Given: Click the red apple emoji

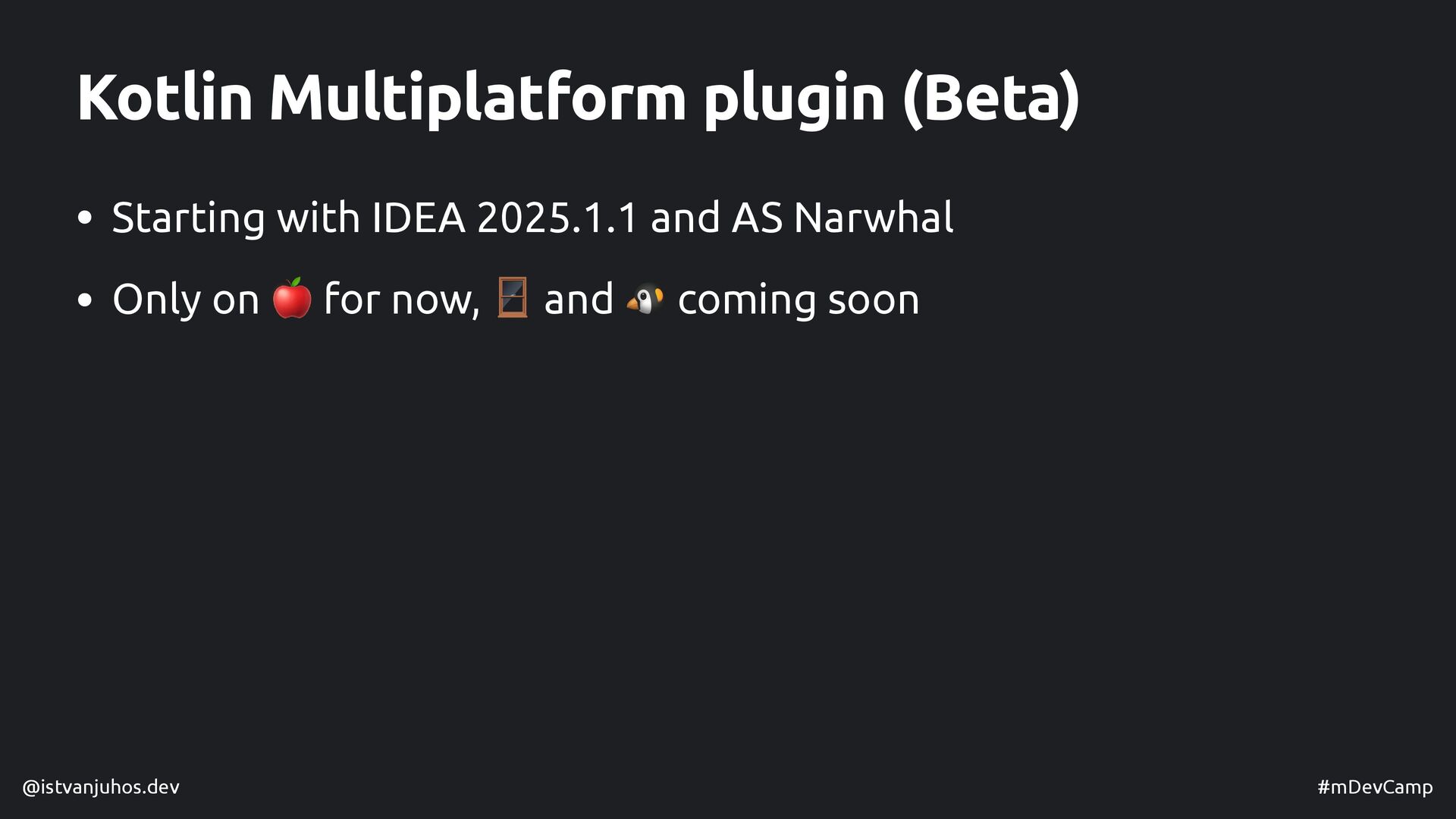Looking at the screenshot, I should (x=292, y=298).
